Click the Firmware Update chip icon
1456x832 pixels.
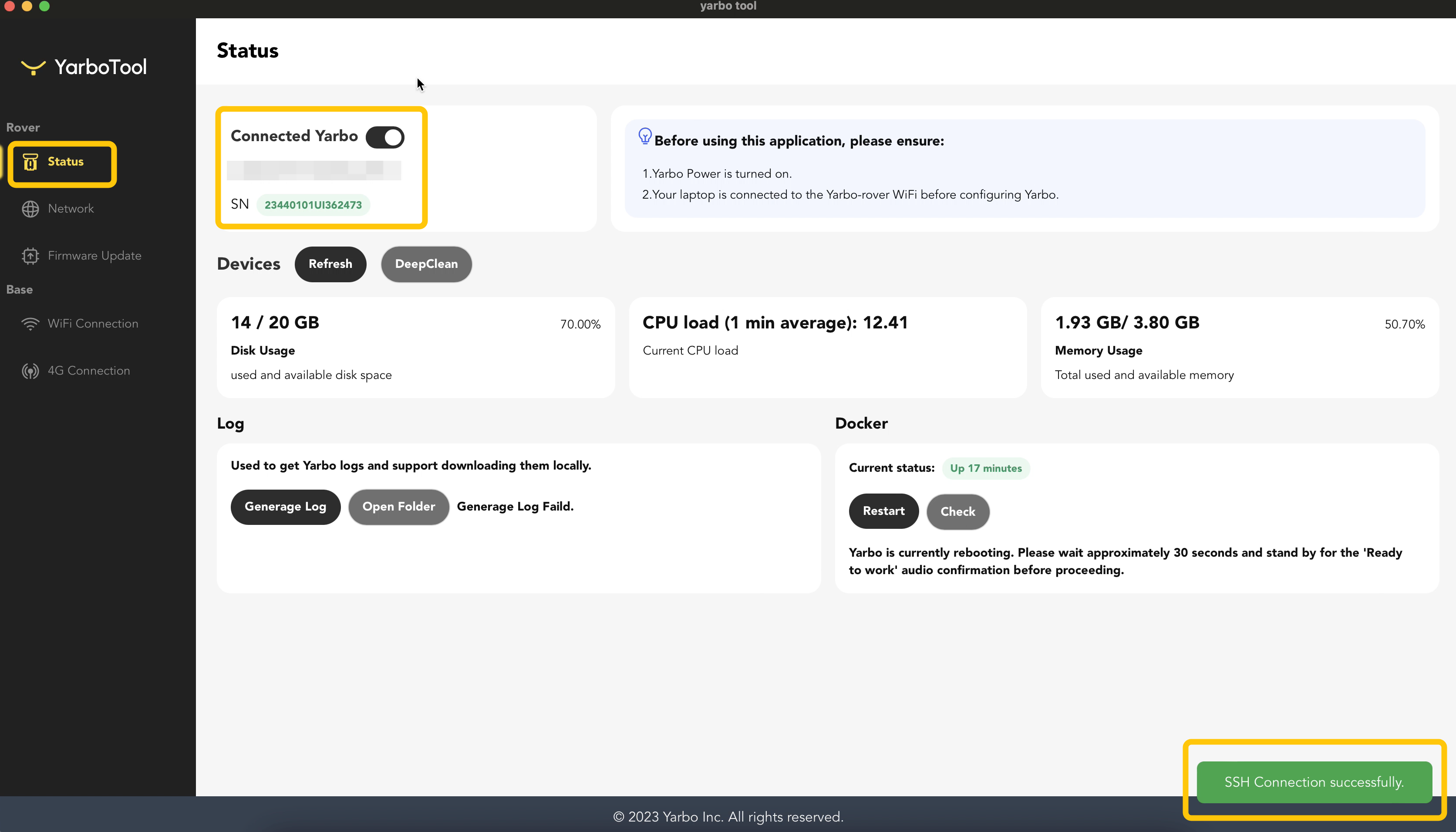30,256
